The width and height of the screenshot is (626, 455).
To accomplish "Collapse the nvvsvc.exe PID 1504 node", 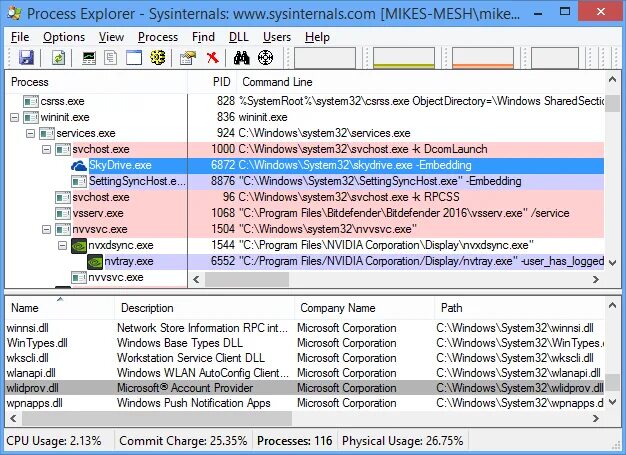I will (x=46, y=229).
